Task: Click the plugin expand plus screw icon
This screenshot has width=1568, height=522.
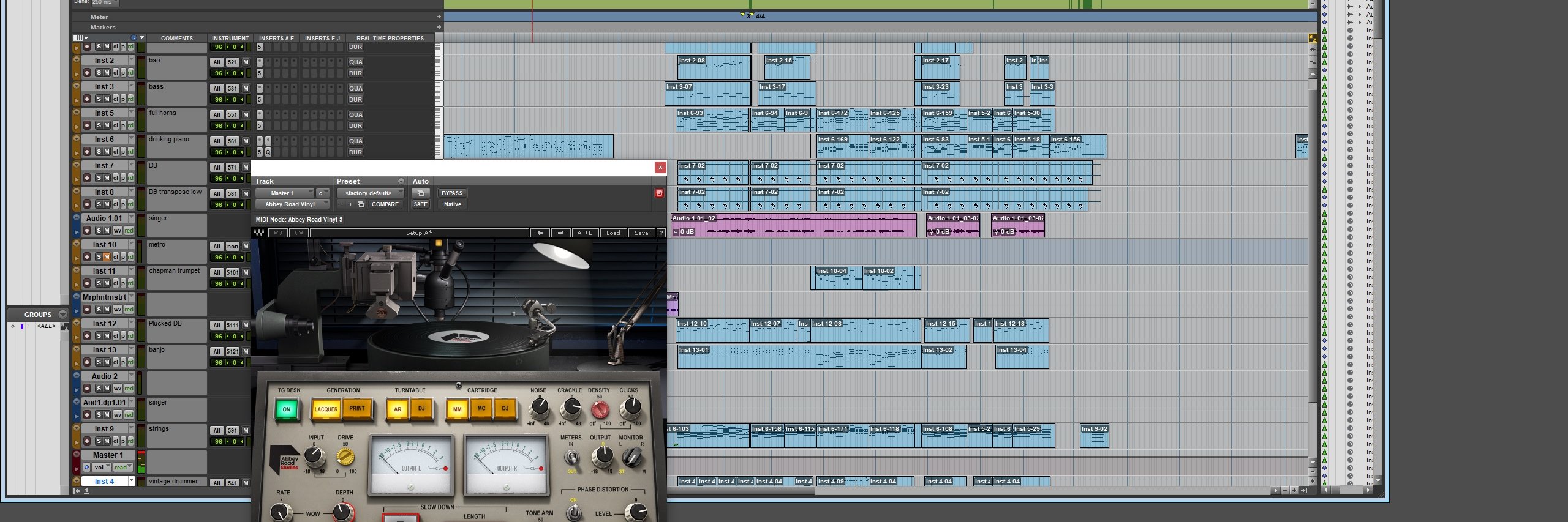Action: click(x=458, y=385)
